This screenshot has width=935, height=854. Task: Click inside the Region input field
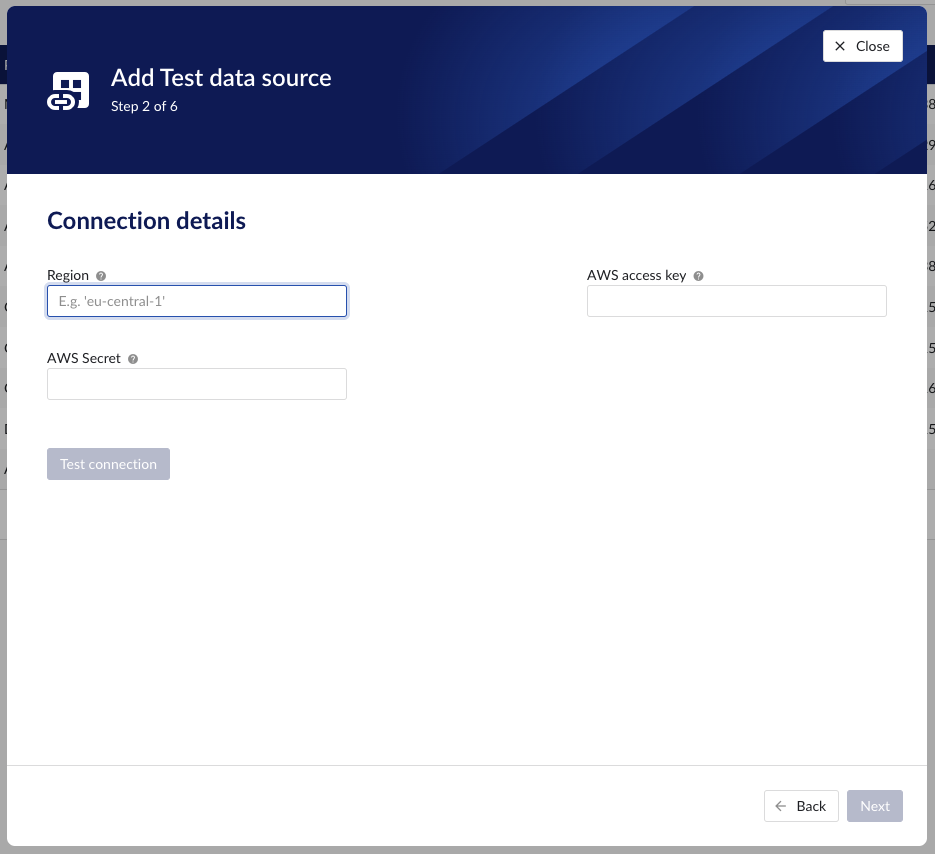point(196,300)
